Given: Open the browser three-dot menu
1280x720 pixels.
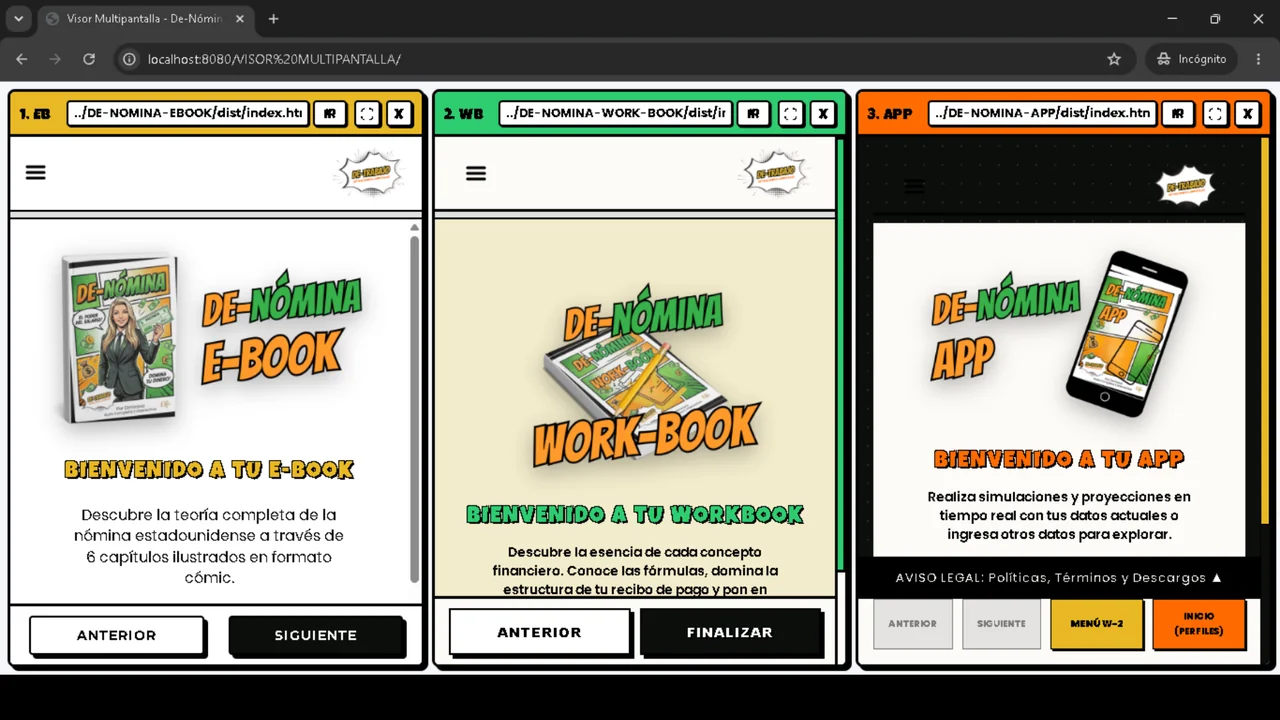Looking at the screenshot, I should click(1259, 59).
